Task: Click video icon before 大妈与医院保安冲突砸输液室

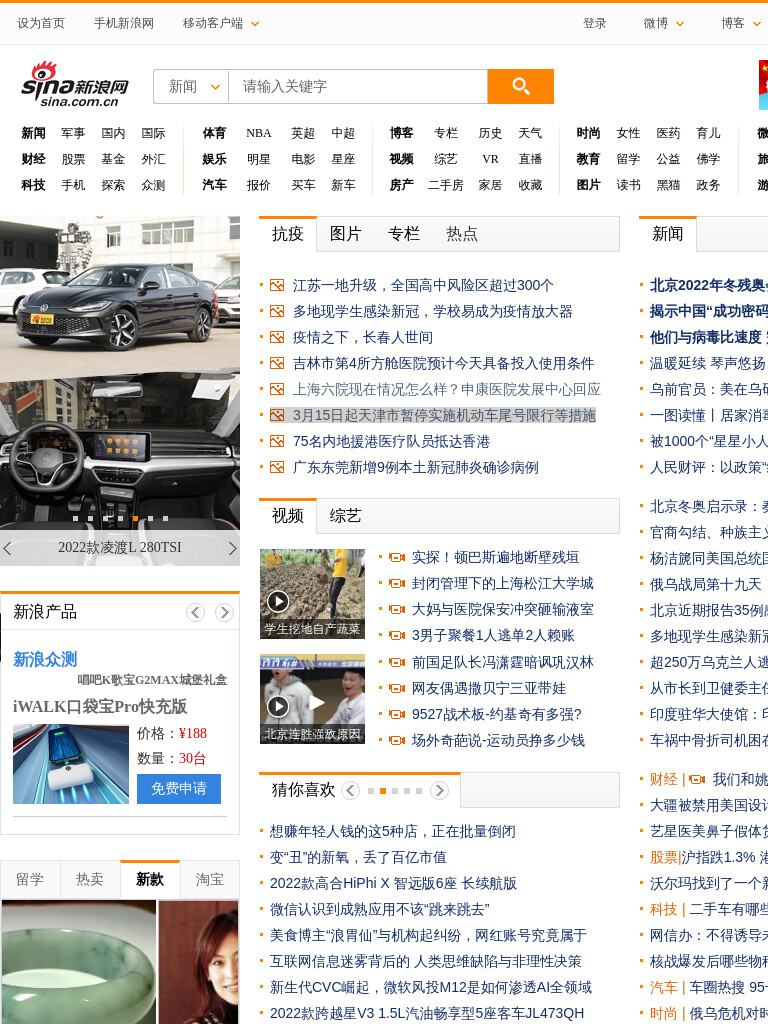Action: [x=396, y=609]
